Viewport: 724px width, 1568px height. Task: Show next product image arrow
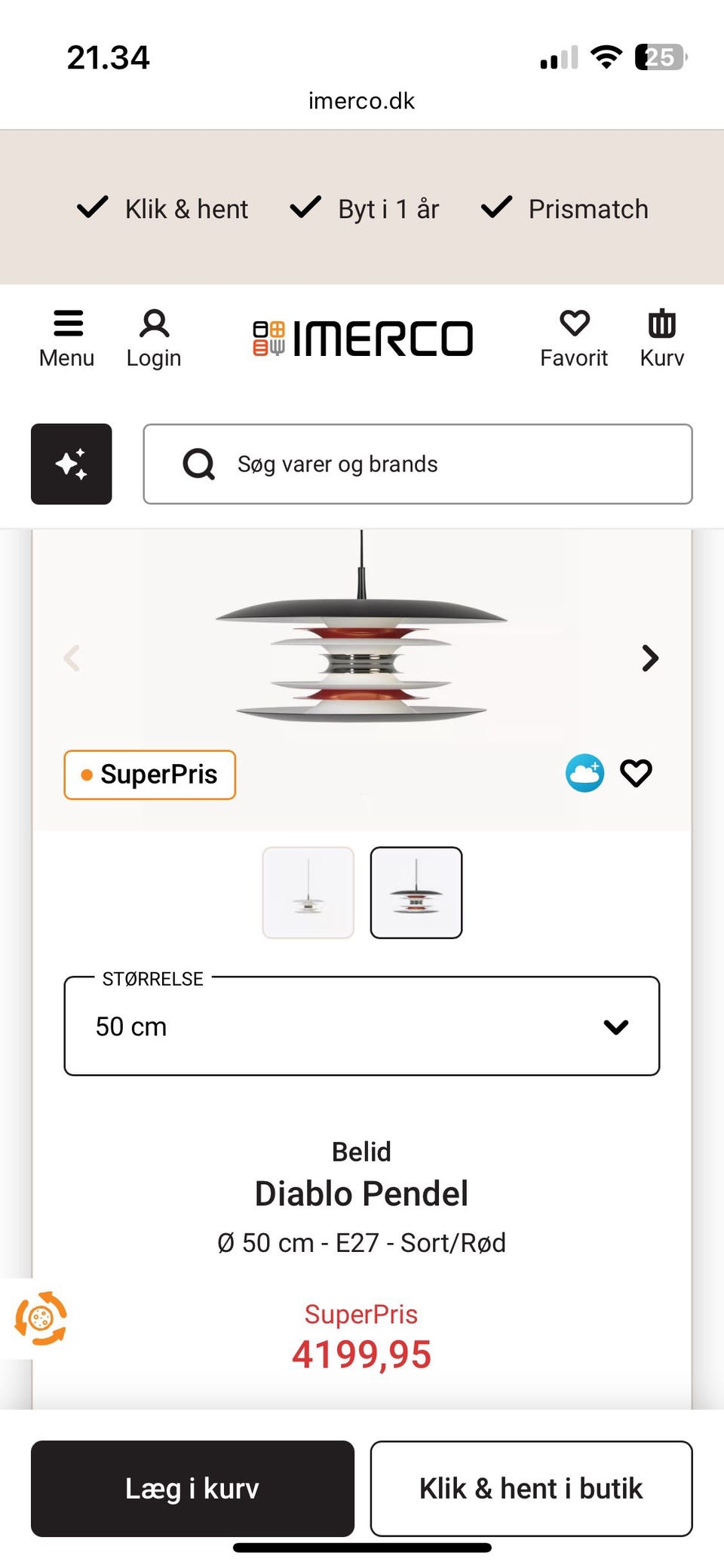click(649, 658)
